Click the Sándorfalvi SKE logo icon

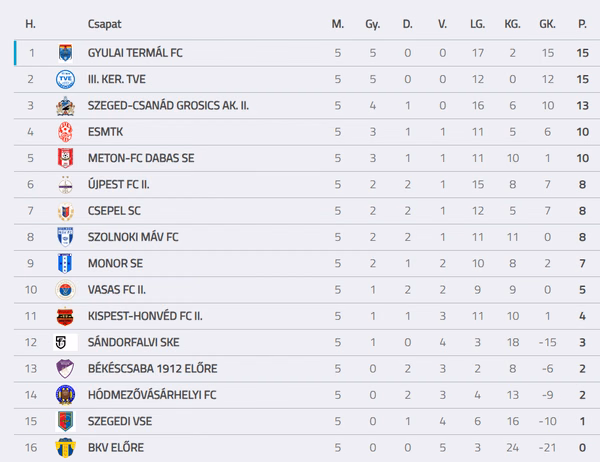tap(65, 342)
